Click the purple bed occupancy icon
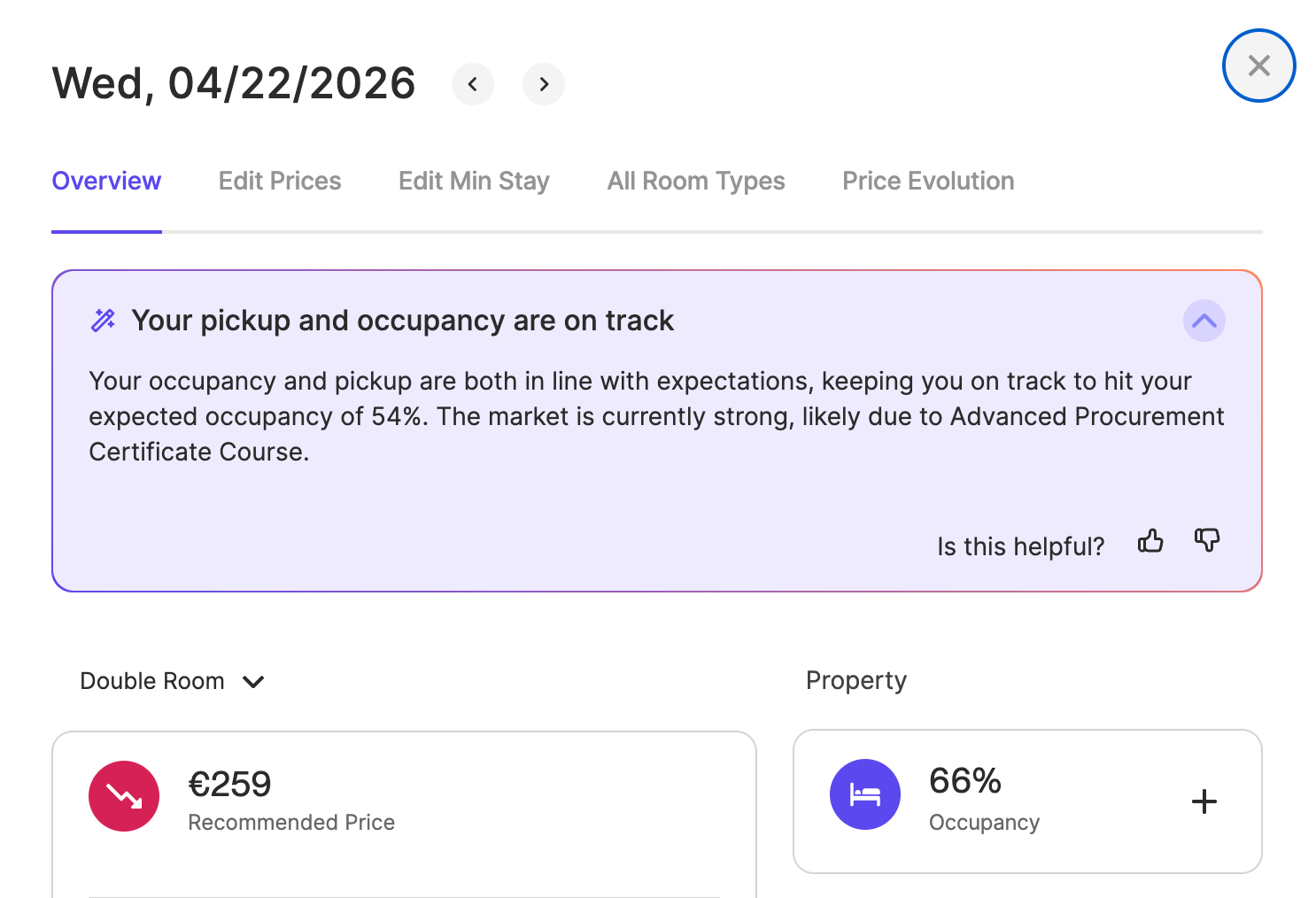 coord(865,794)
